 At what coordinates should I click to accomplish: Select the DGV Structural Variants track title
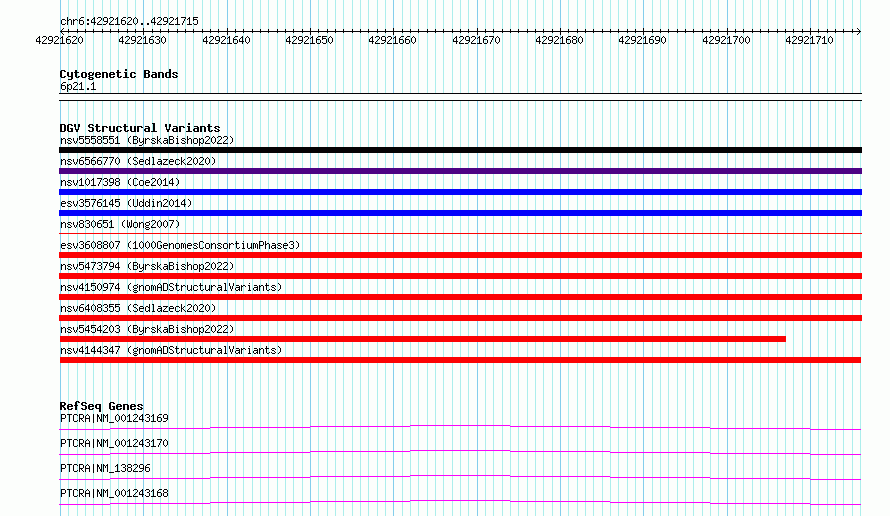tap(140, 128)
